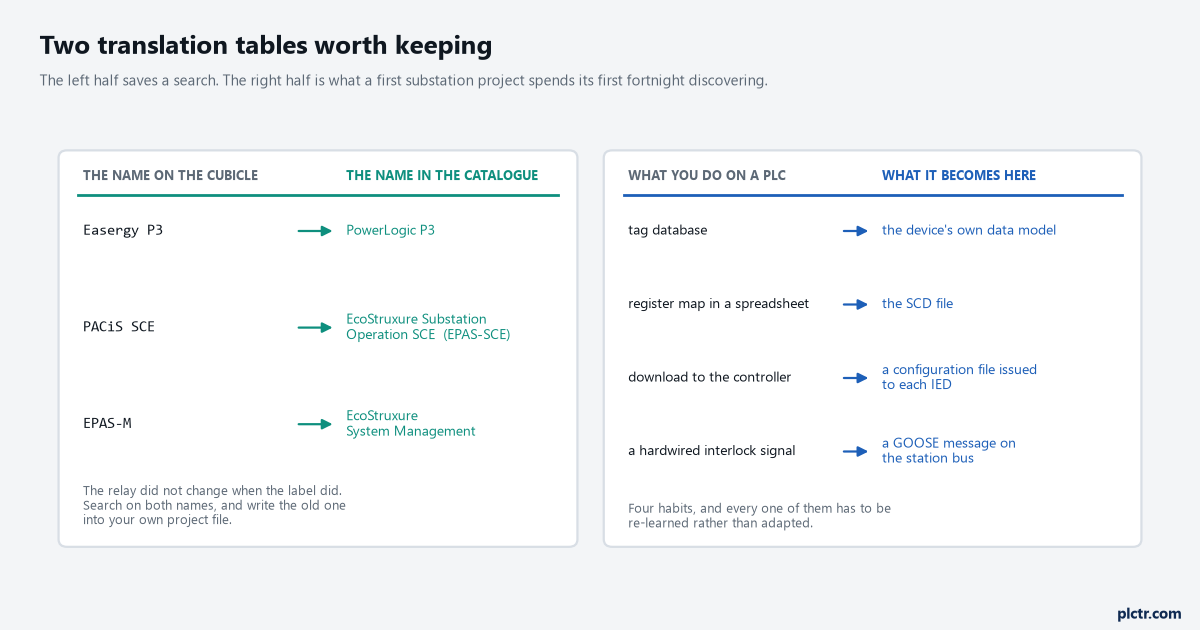Select 'the SCD file' text

pos(918,304)
